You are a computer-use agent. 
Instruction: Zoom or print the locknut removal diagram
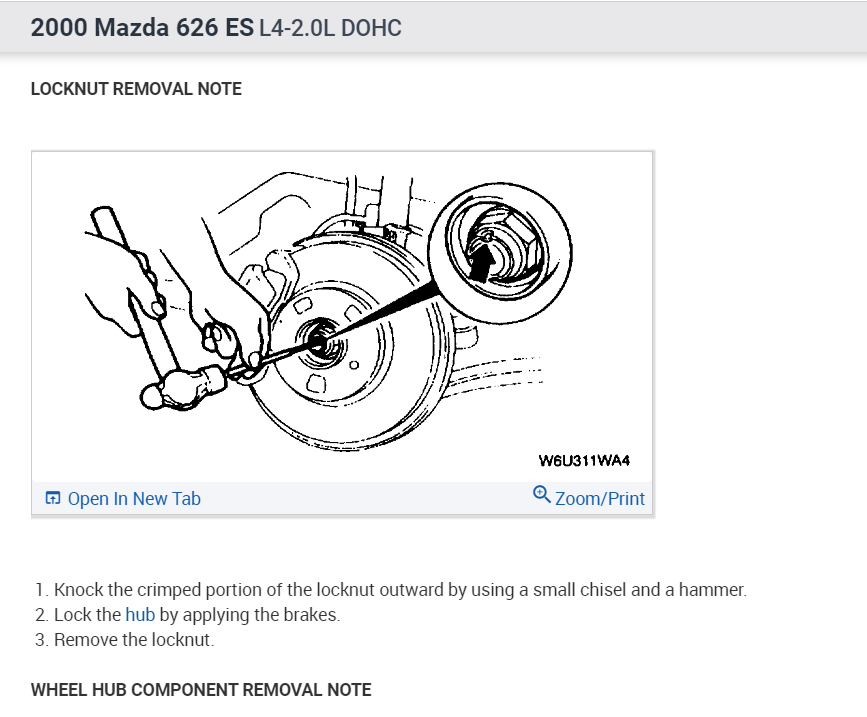click(x=600, y=498)
